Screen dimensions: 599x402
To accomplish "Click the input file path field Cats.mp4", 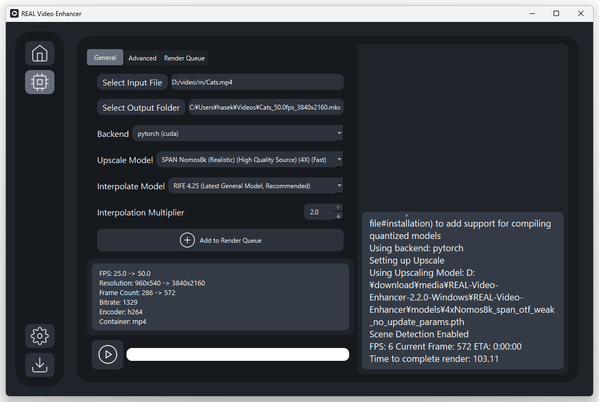I will [x=257, y=82].
